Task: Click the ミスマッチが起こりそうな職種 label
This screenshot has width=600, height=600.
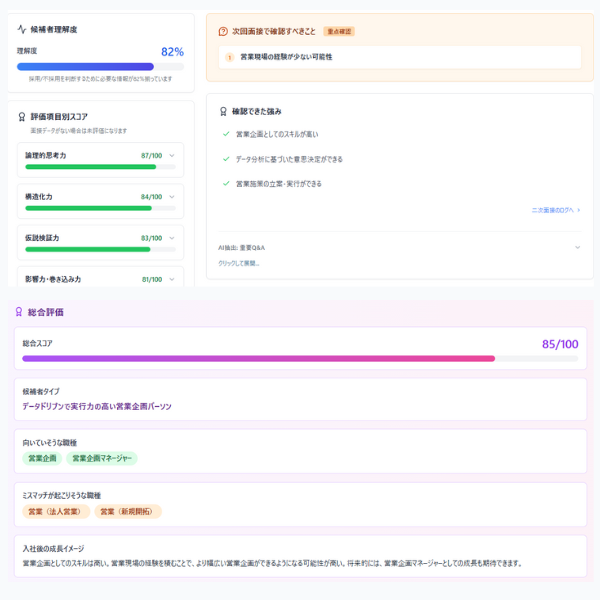Action: pyautogui.click(x=62, y=496)
